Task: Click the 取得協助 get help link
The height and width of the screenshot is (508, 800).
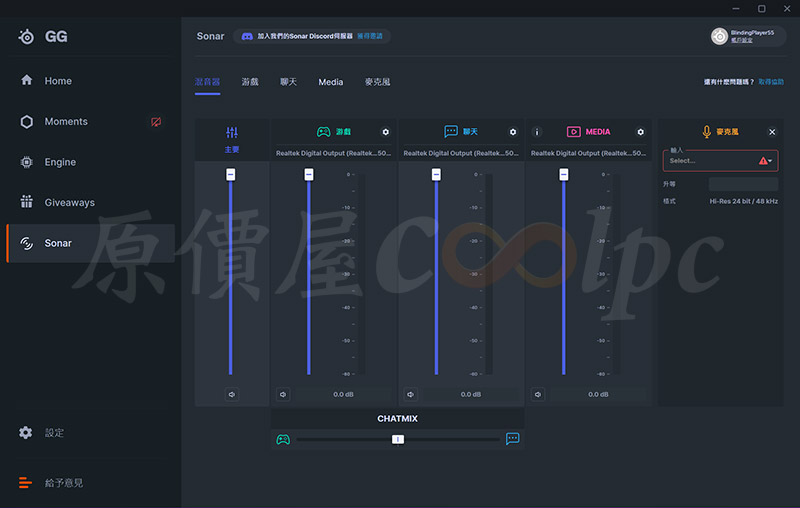Action: (771, 82)
